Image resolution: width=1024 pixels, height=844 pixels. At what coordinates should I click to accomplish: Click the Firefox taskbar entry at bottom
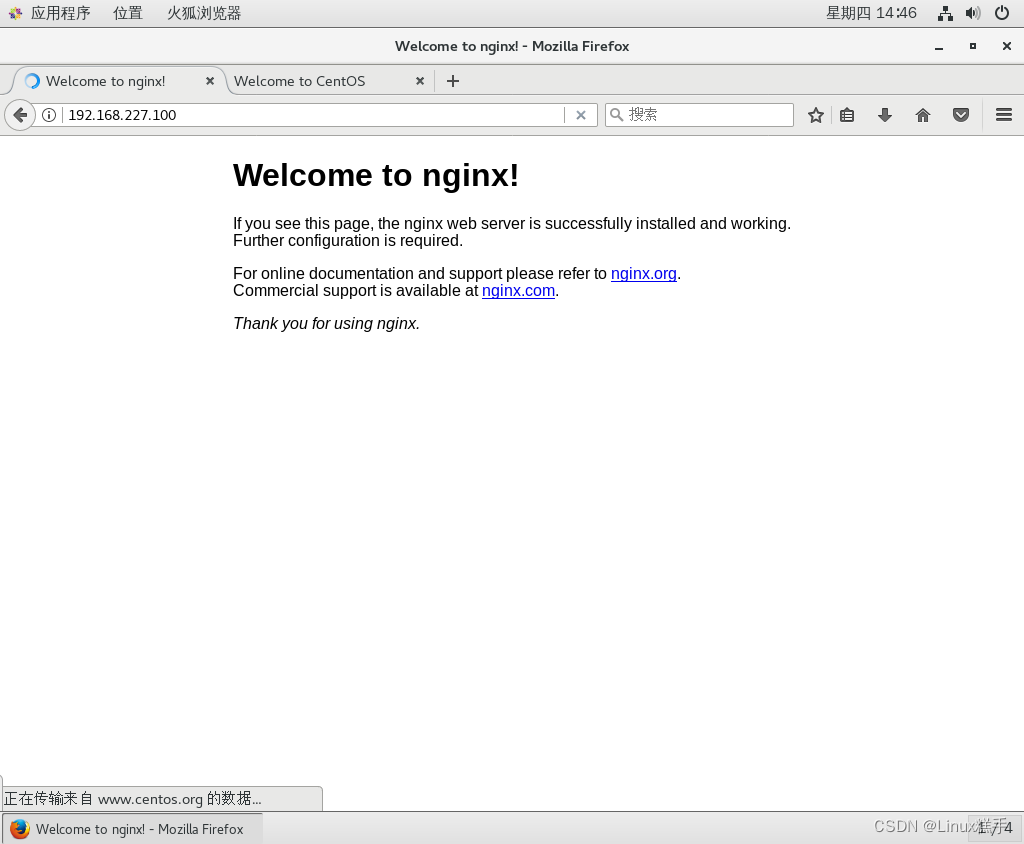click(x=130, y=829)
